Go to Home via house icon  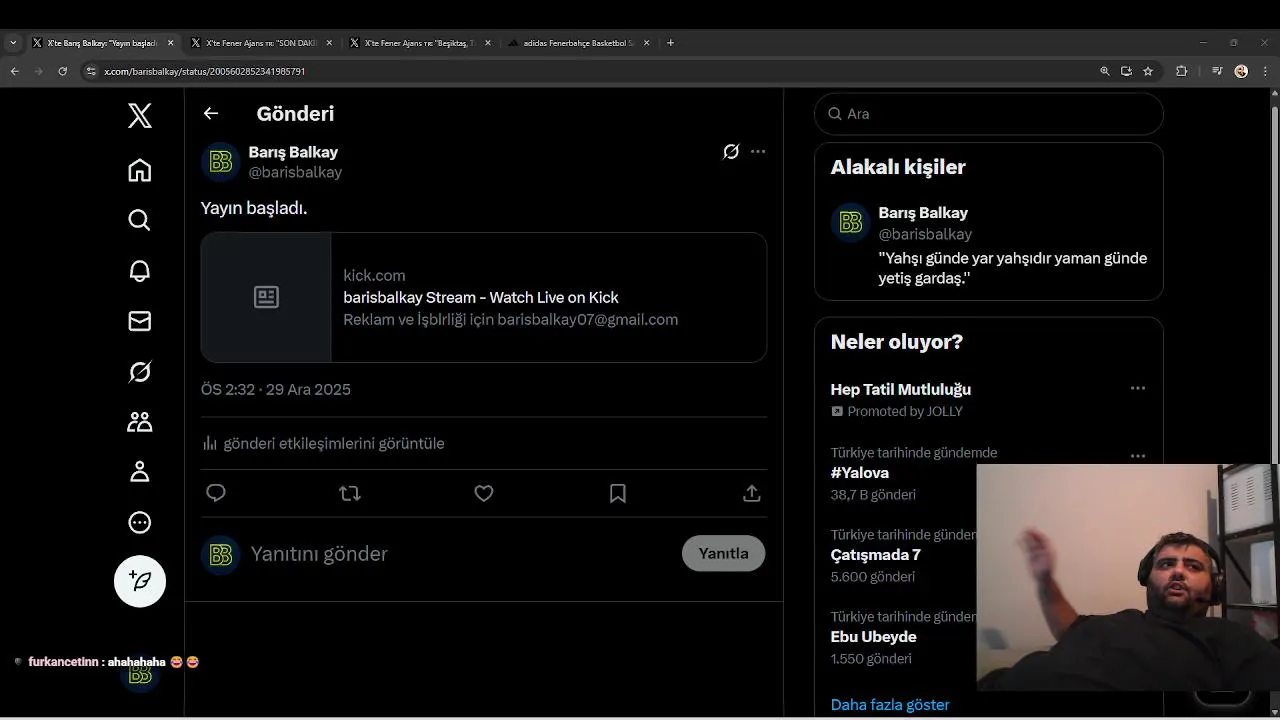click(x=140, y=170)
